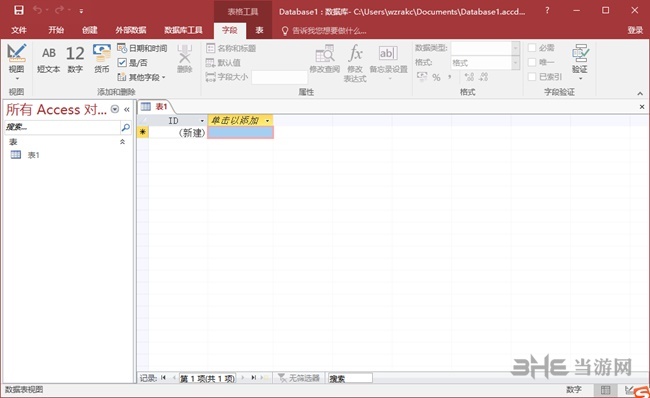The width and height of the screenshot is (650, 398).
Task: Switch to the 创建 ribbon tab
Action: (90, 30)
